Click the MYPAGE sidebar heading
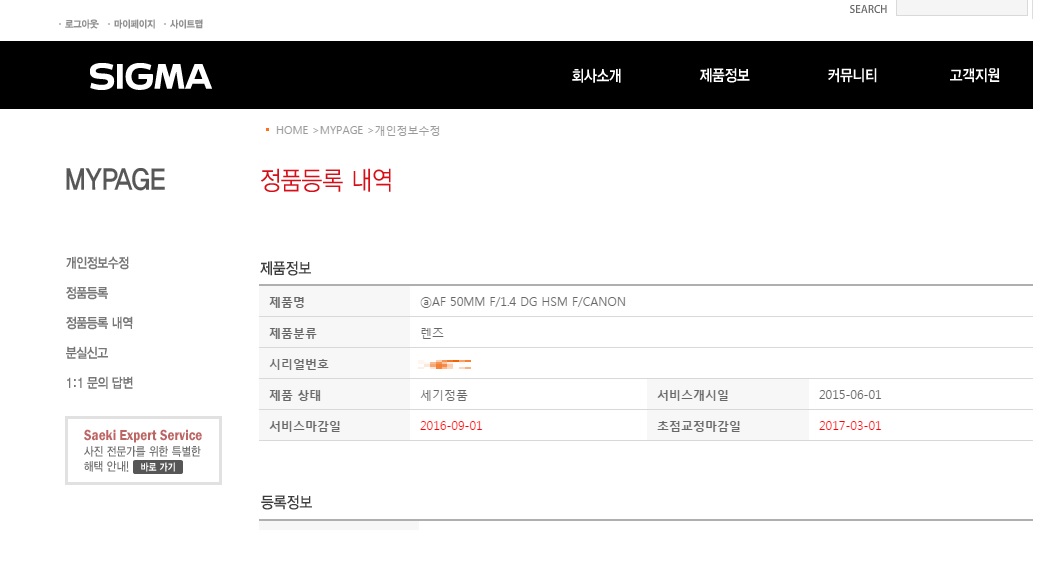 tap(115, 180)
